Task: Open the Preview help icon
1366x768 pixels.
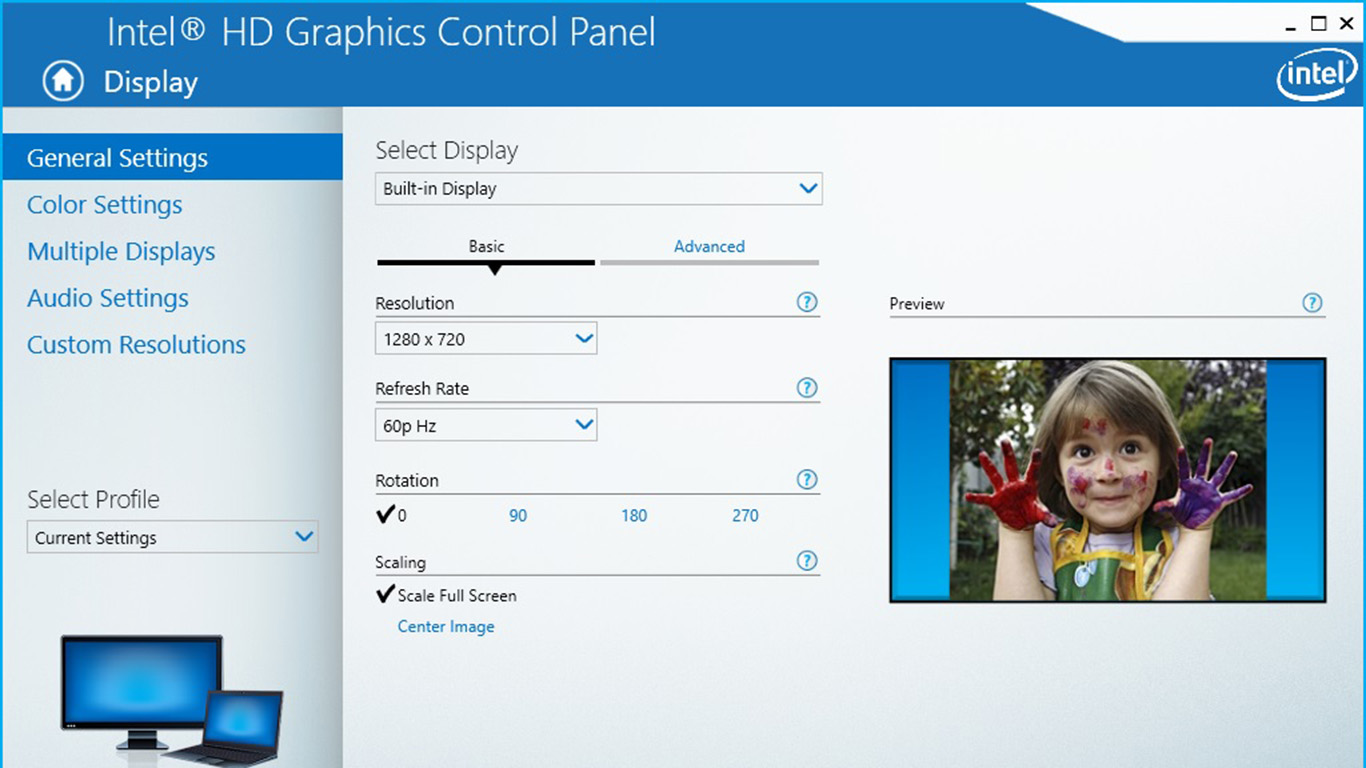Action: [x=1313, y=303]
